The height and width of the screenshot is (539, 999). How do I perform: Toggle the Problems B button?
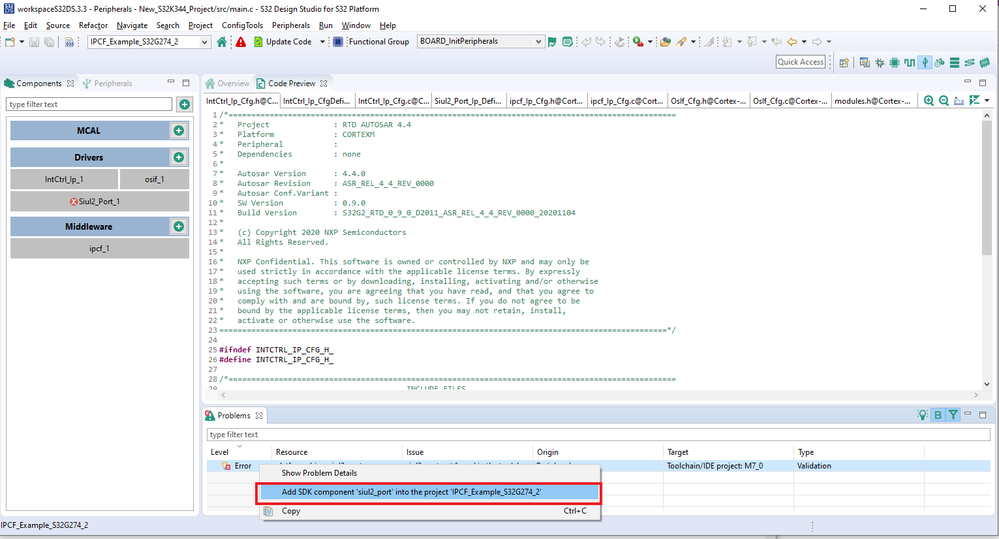pyautogui.click(x=938, y=415)
